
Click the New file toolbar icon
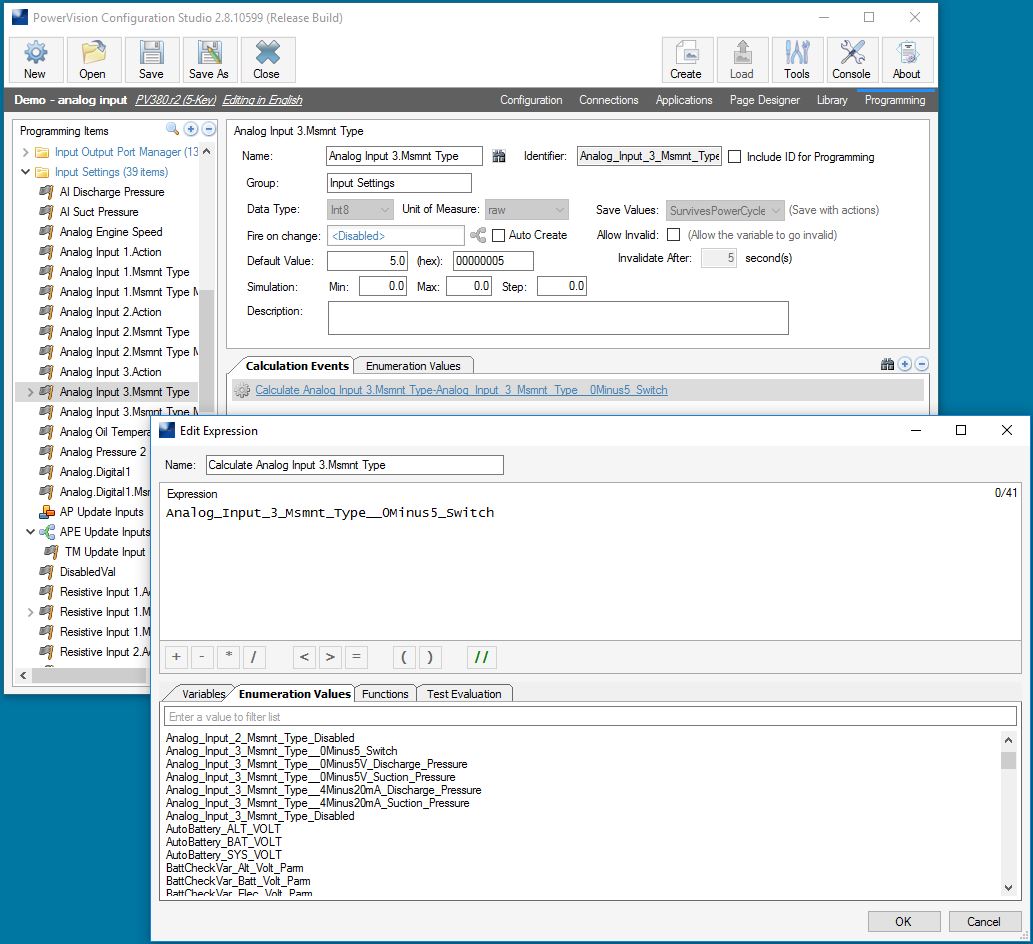click(x=35, y=60)
